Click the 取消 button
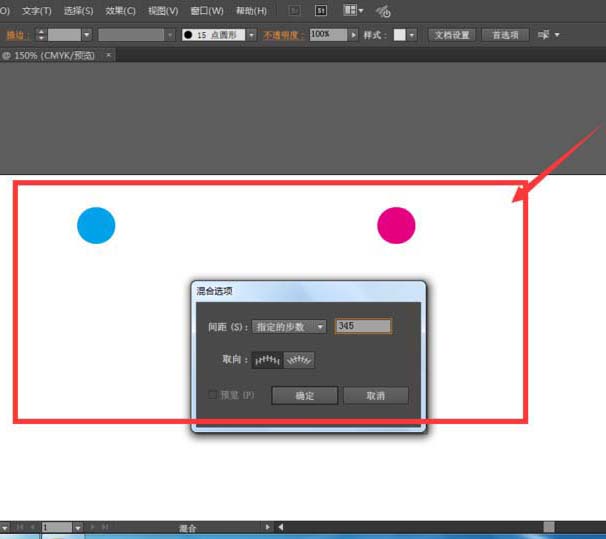The image size is (606, 539). 376,396
